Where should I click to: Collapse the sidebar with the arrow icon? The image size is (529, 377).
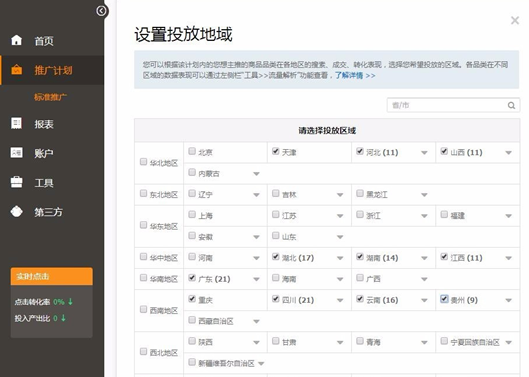tap(101, 11)
